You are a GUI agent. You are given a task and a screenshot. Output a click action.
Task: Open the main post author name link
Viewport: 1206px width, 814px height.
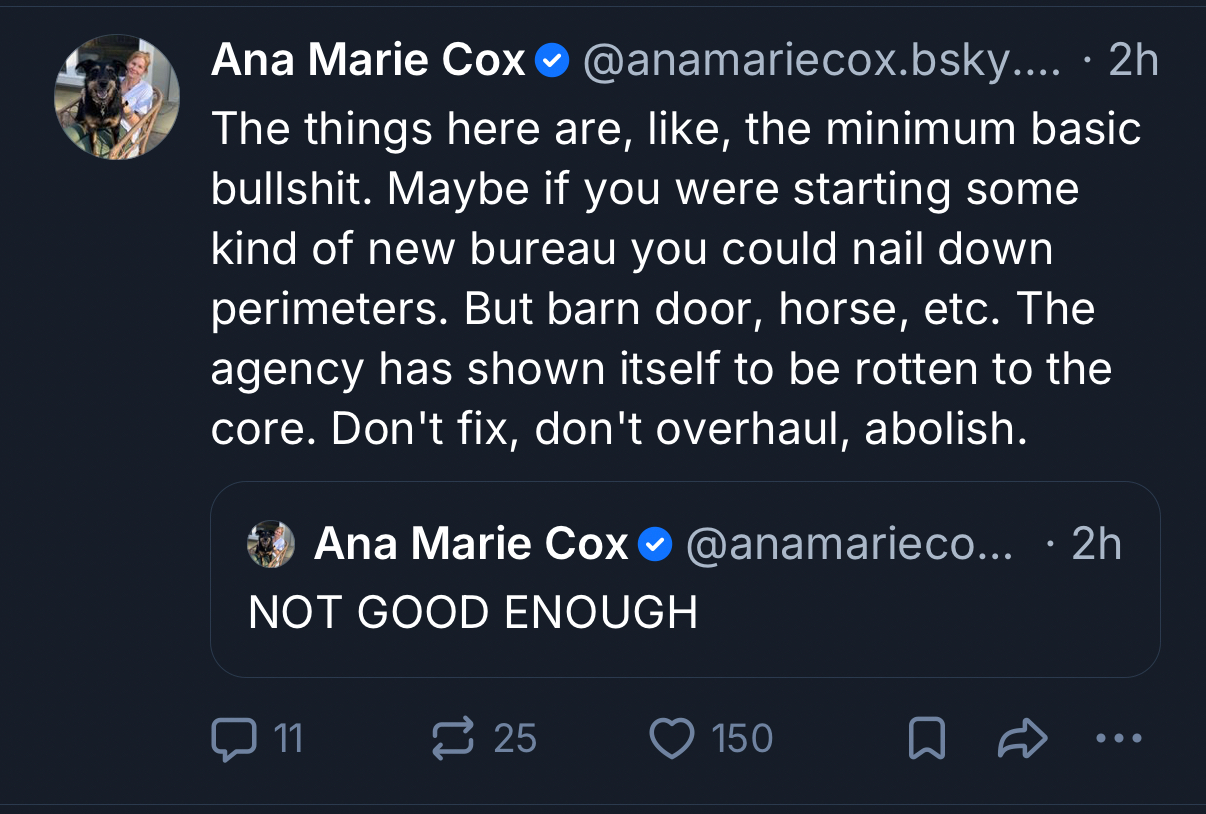[x=368, y=62]
